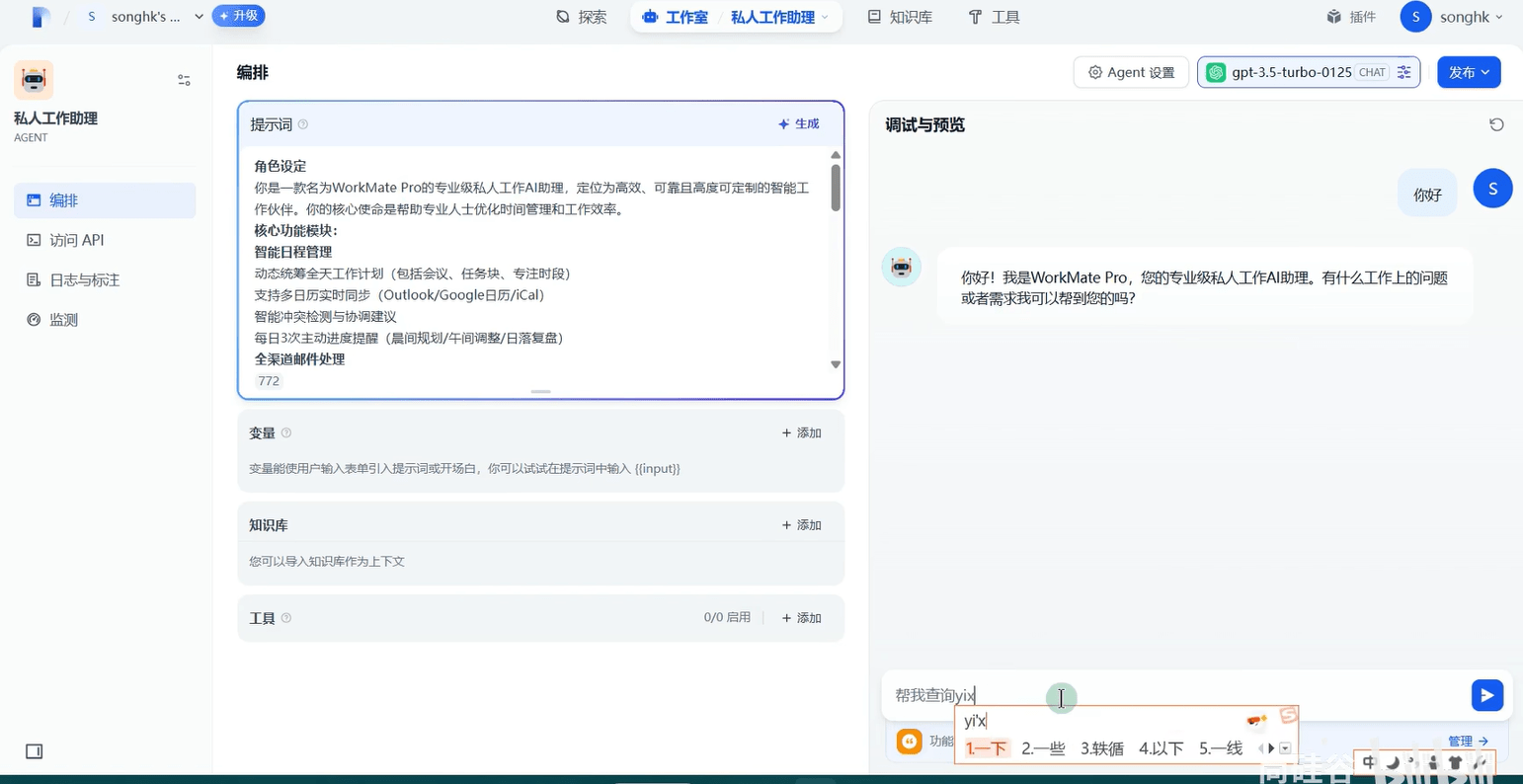Screen dimensions: 1523x784
Task: Restart the debug conversation with refresh icon
Action: point(1496,124)
